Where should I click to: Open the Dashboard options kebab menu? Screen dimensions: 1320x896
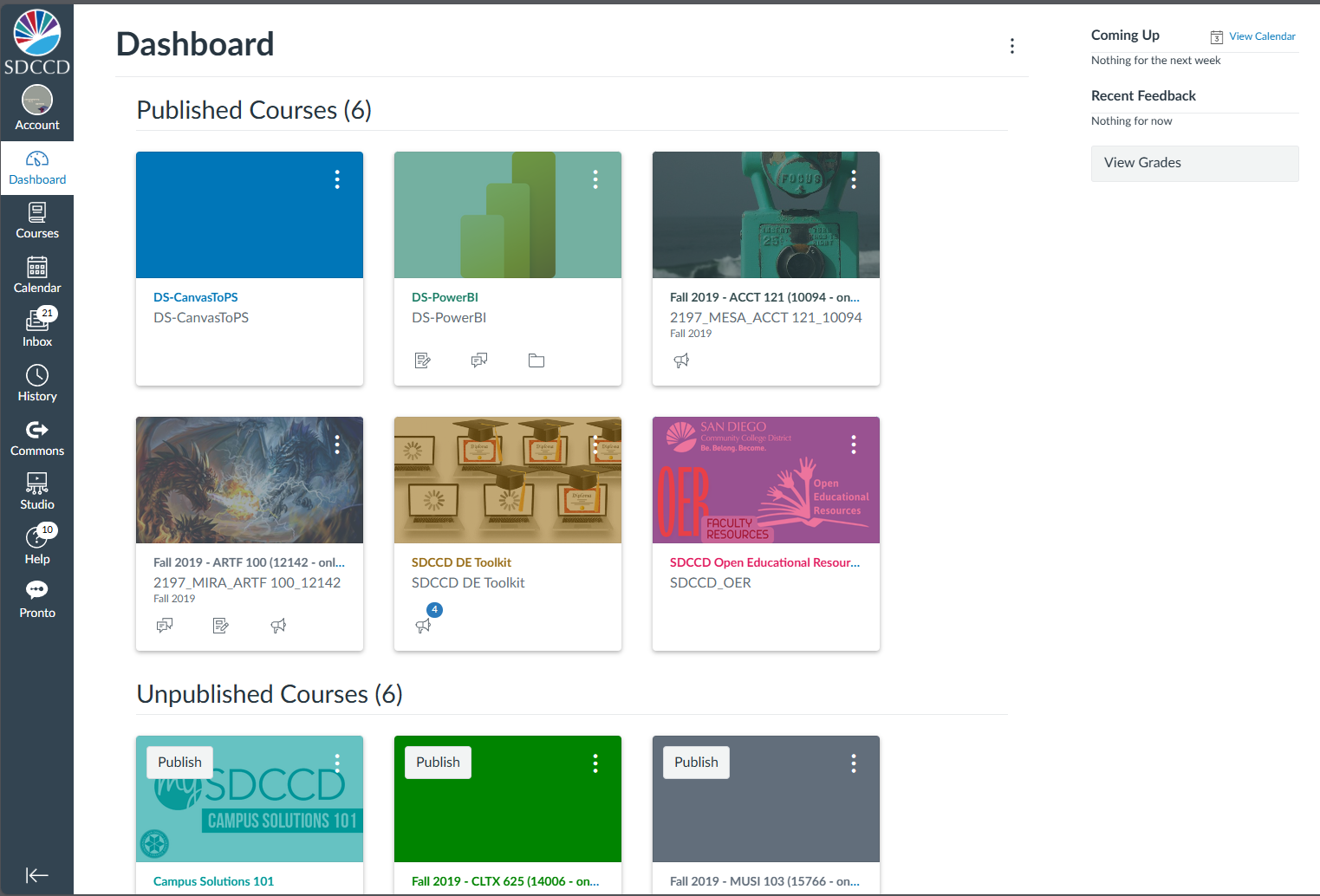point(1011,46)
